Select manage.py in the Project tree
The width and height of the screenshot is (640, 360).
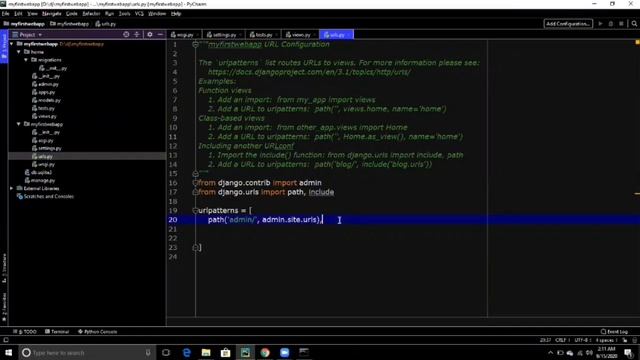click(x=40, y=180)
